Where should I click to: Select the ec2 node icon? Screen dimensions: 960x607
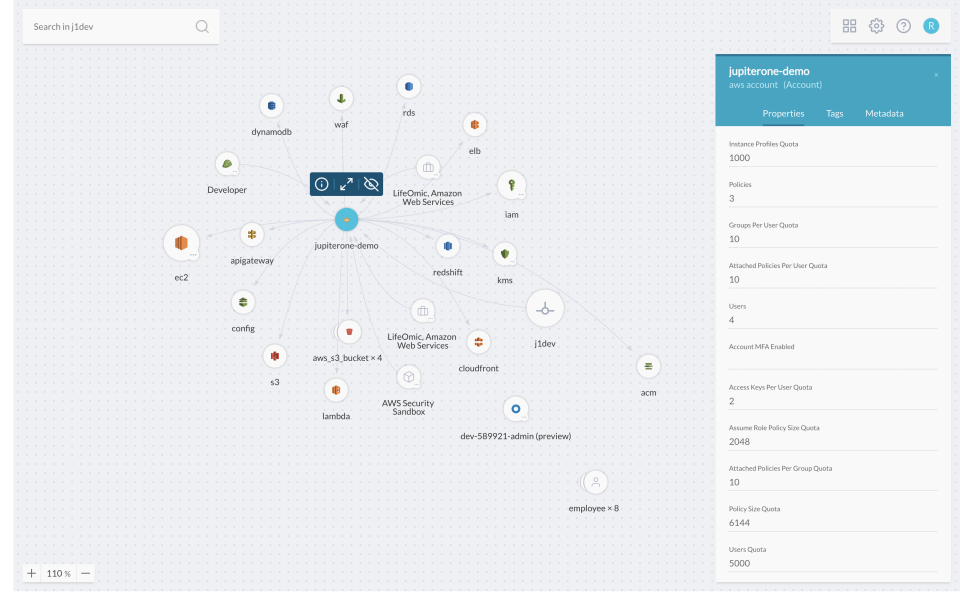pos(181,243)
